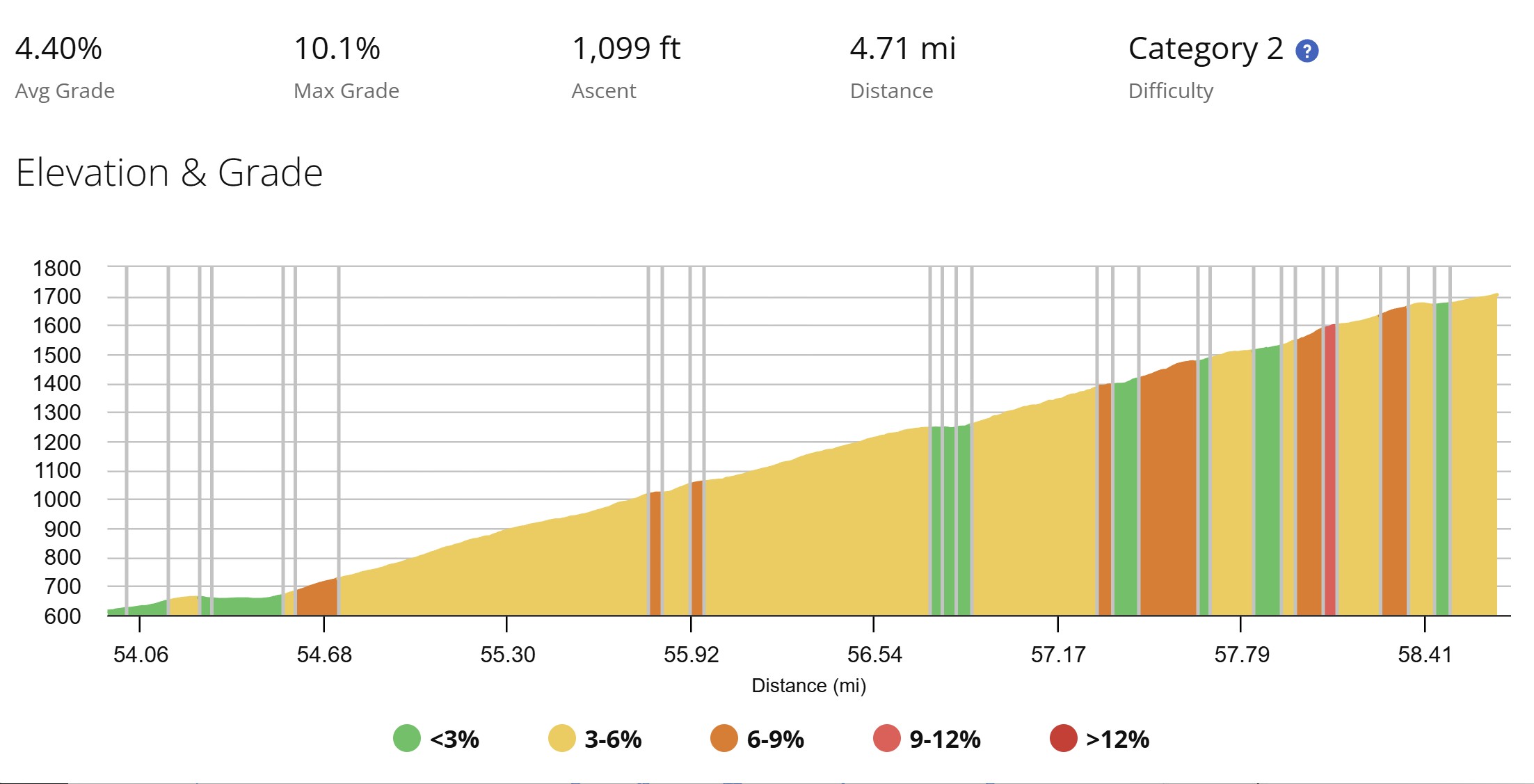Toggle the >12% legend label

1117,739
